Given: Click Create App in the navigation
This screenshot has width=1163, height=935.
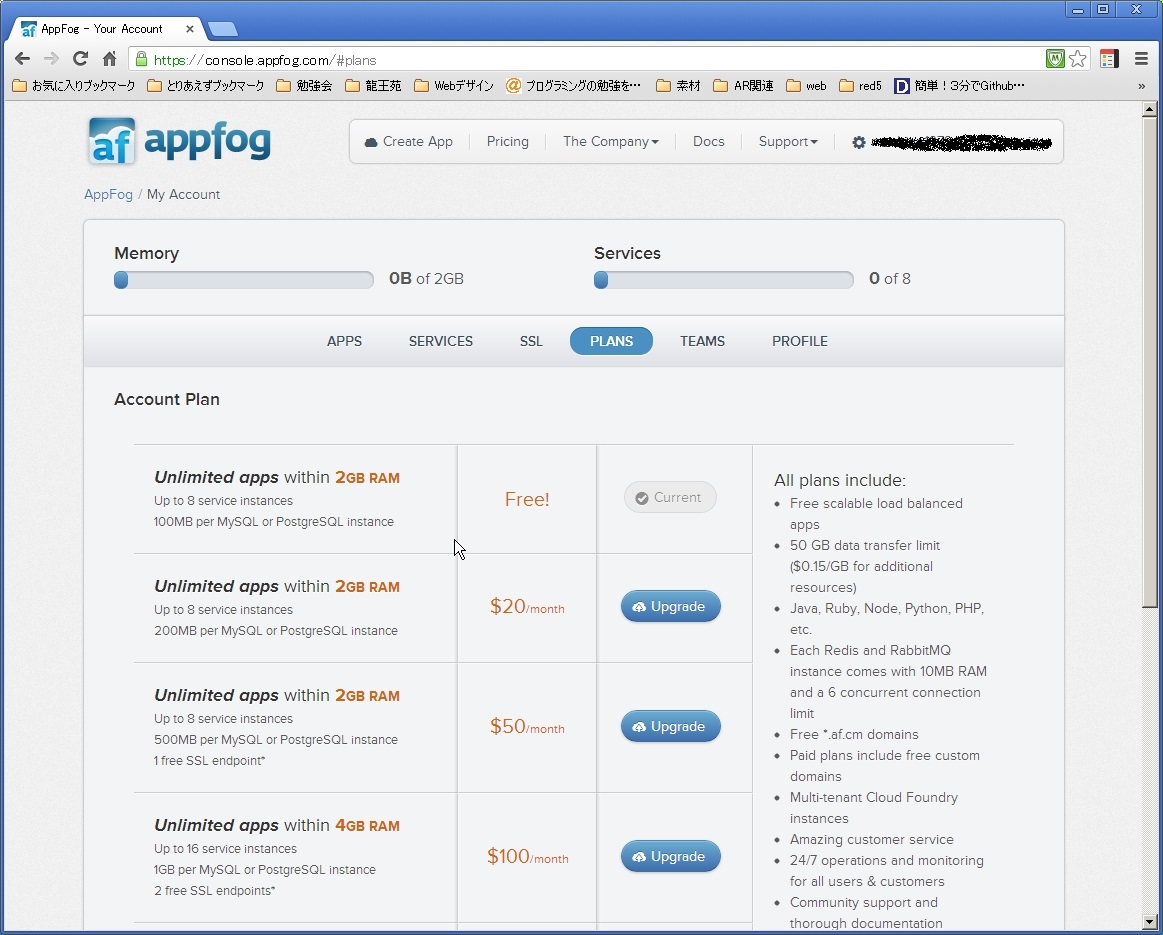Looking at the screenshot, I should pos(409,142).
